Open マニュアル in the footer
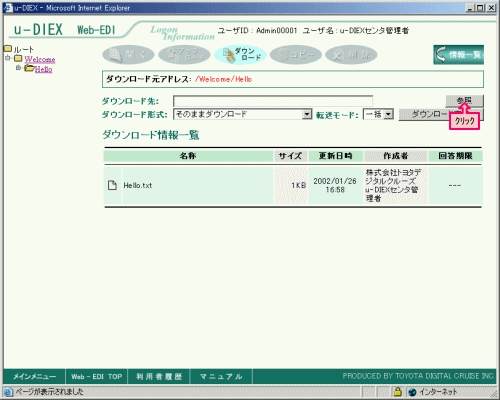The height and width of the screenshot is (400, 500). point(221,377)
